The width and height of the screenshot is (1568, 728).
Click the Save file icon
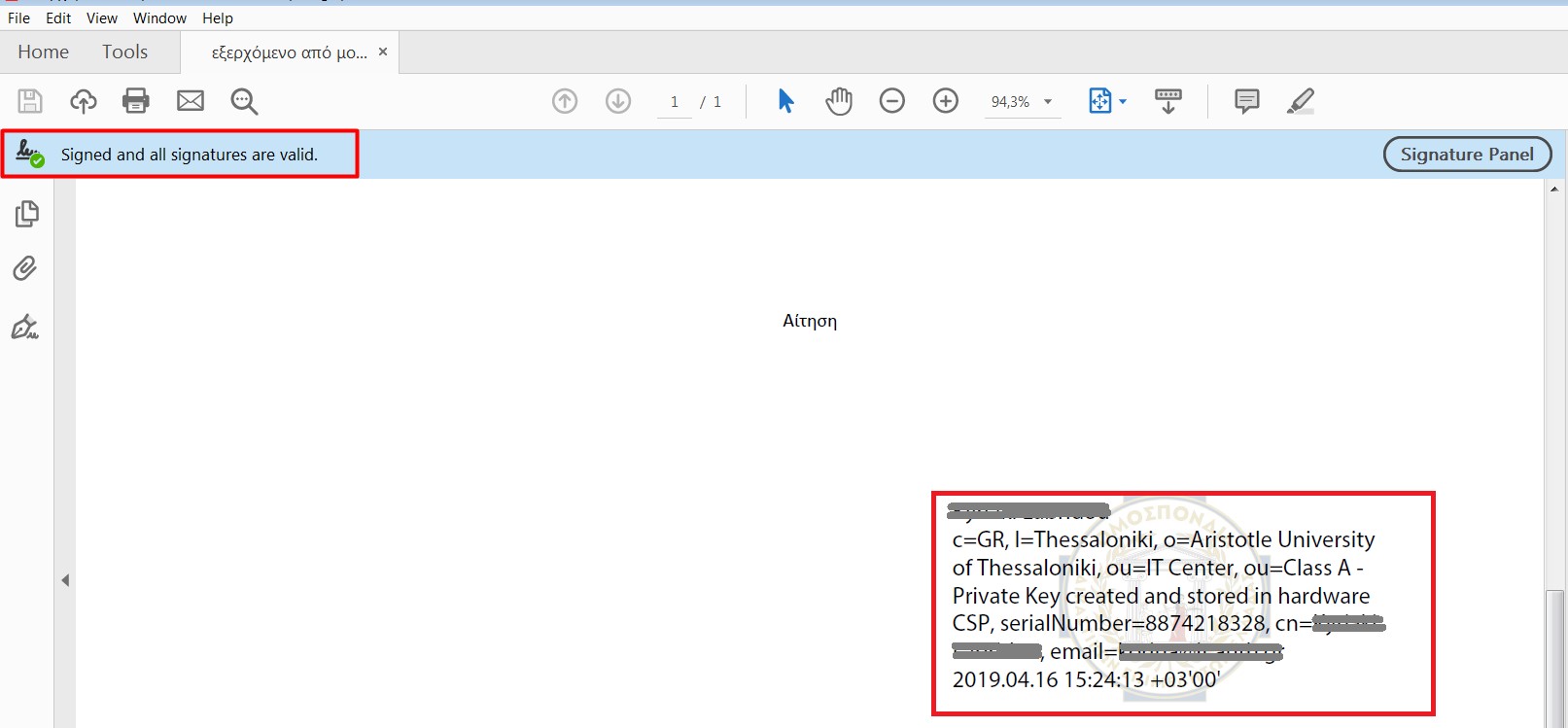[x=30, y=101]
